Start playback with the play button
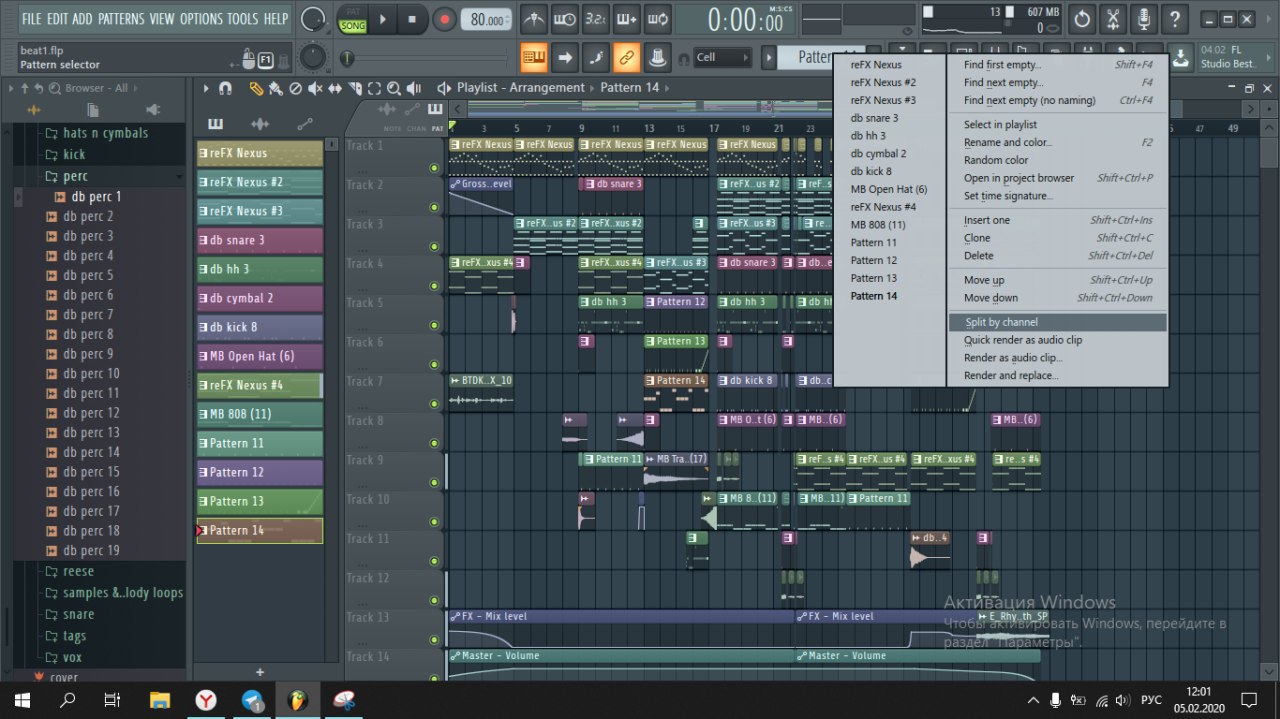This screenshot has height=719, width=1280. pos(383,19)
